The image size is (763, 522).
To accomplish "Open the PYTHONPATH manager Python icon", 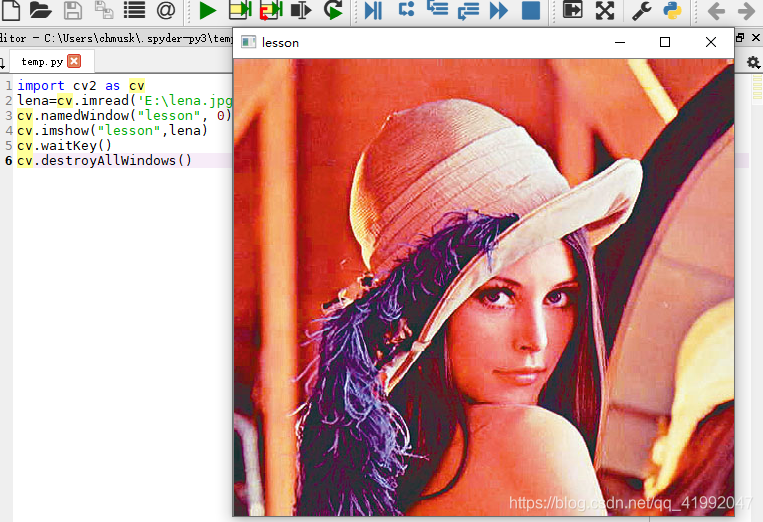I will [x=672, y=10].
